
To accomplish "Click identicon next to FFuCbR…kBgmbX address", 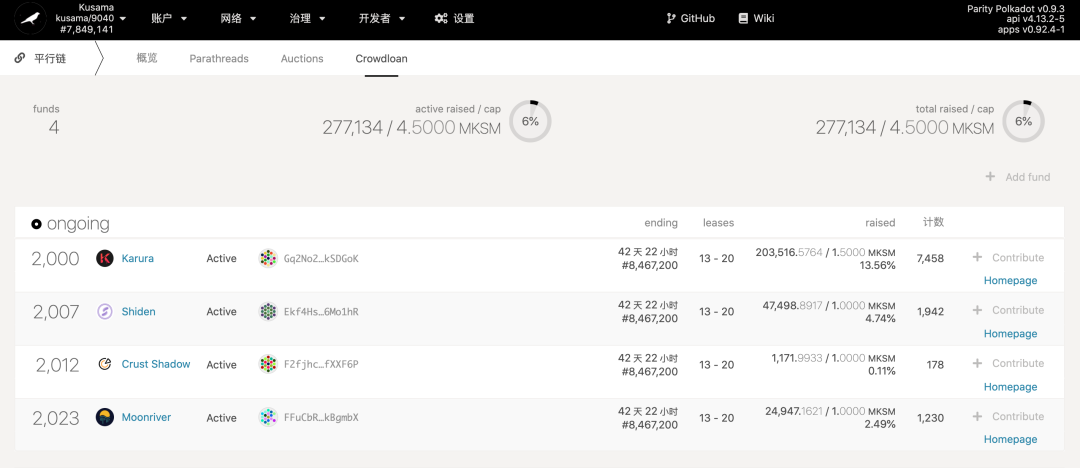I will pyautogui.click(x=268, y=417).
